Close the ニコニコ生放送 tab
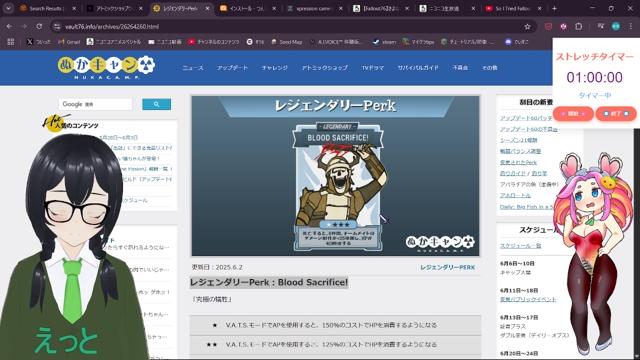The height and width of the screenshot is (360, 640). click(473, 8)
